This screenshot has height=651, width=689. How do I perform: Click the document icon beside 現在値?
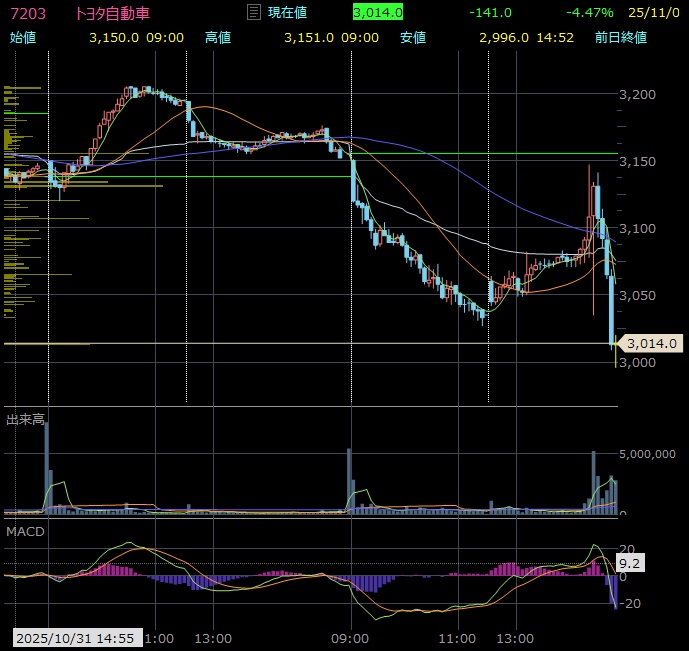pyautogui.click(x=253, y=12)
